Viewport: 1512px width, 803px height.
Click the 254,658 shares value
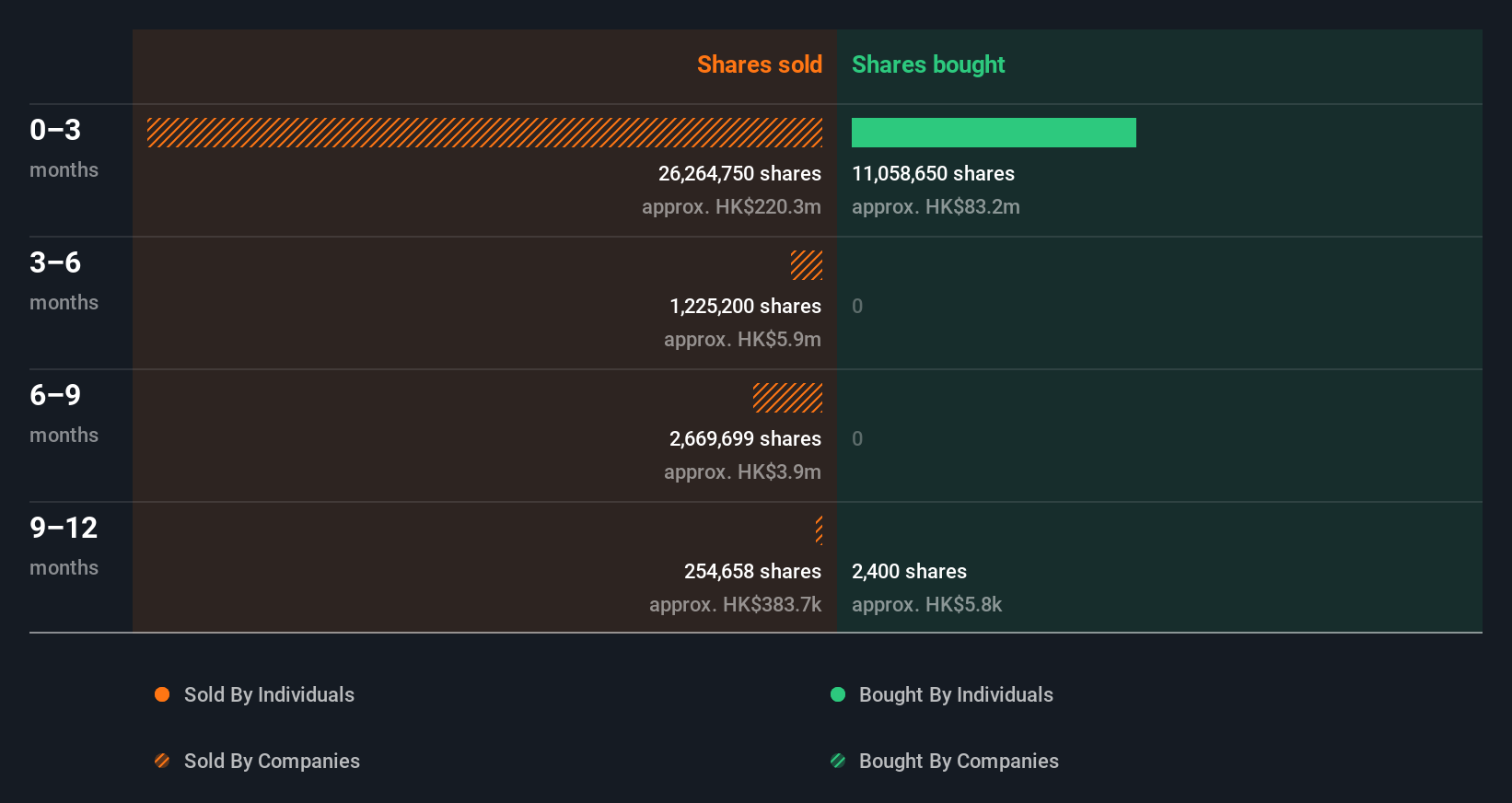pyautogui.click(x=752, y=571)
